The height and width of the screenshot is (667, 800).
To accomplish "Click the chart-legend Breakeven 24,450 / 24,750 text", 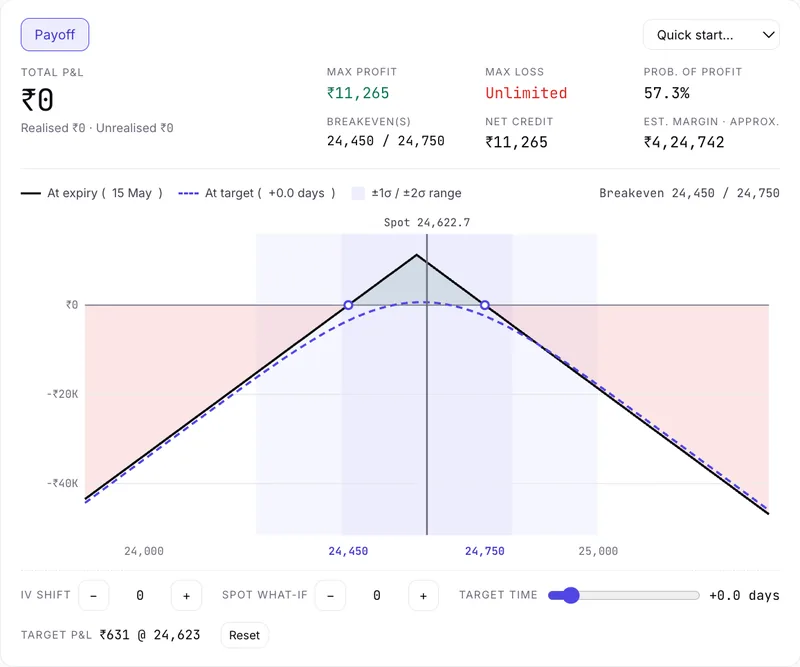I will [689, 193].
